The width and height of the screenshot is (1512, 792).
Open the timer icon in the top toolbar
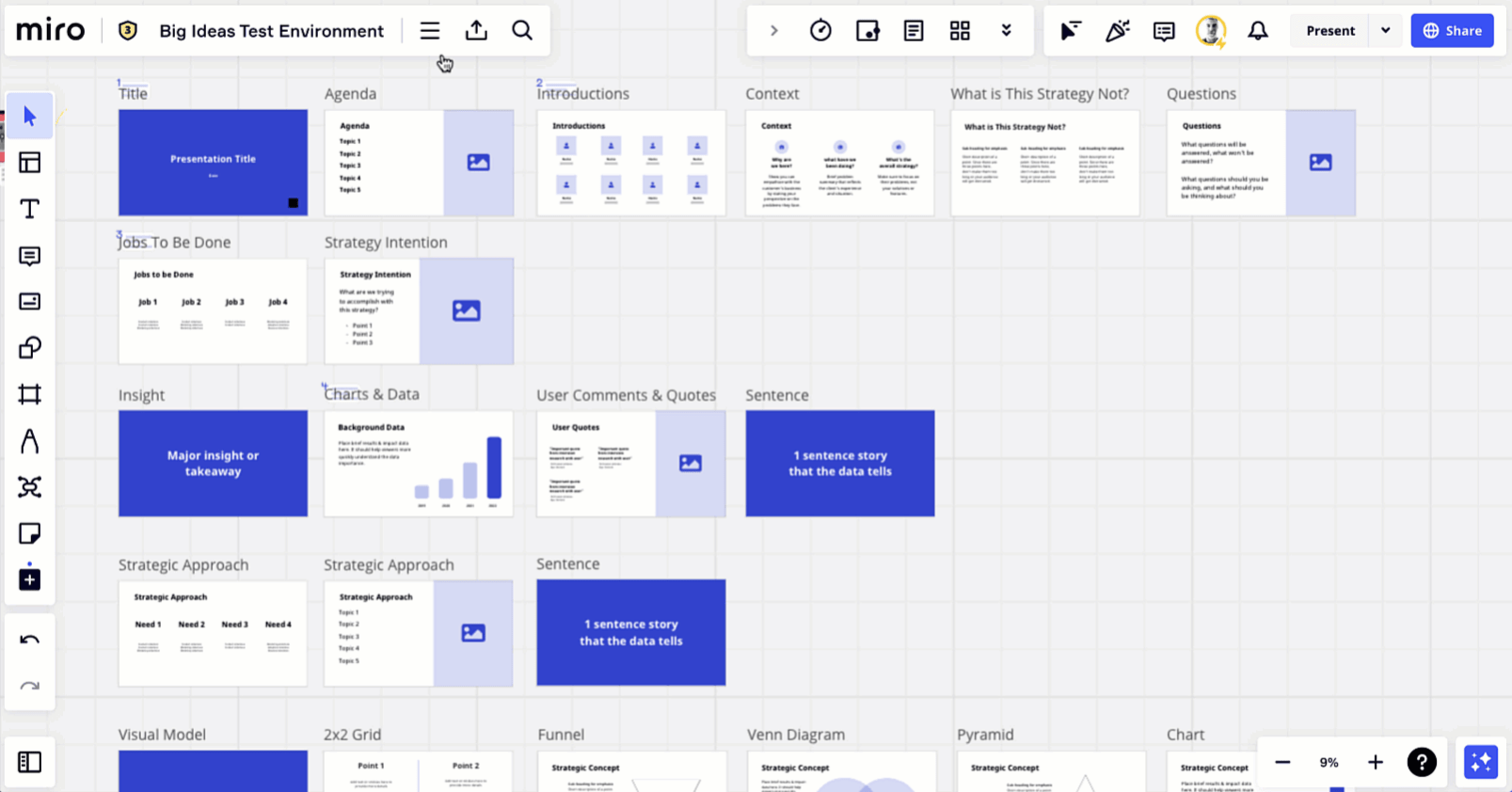pyautogui.click(x=820, y=31)
